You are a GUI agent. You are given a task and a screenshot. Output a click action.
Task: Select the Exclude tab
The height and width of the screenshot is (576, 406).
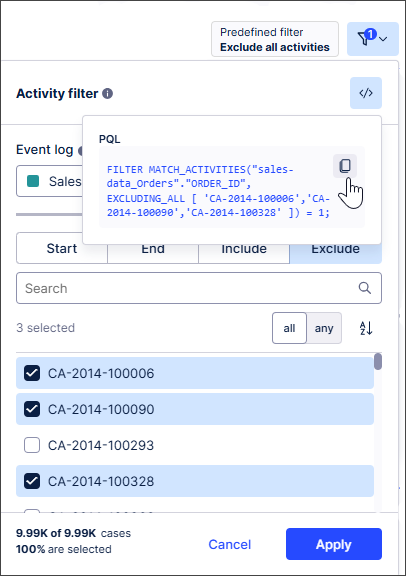click(x=335, y=253)
